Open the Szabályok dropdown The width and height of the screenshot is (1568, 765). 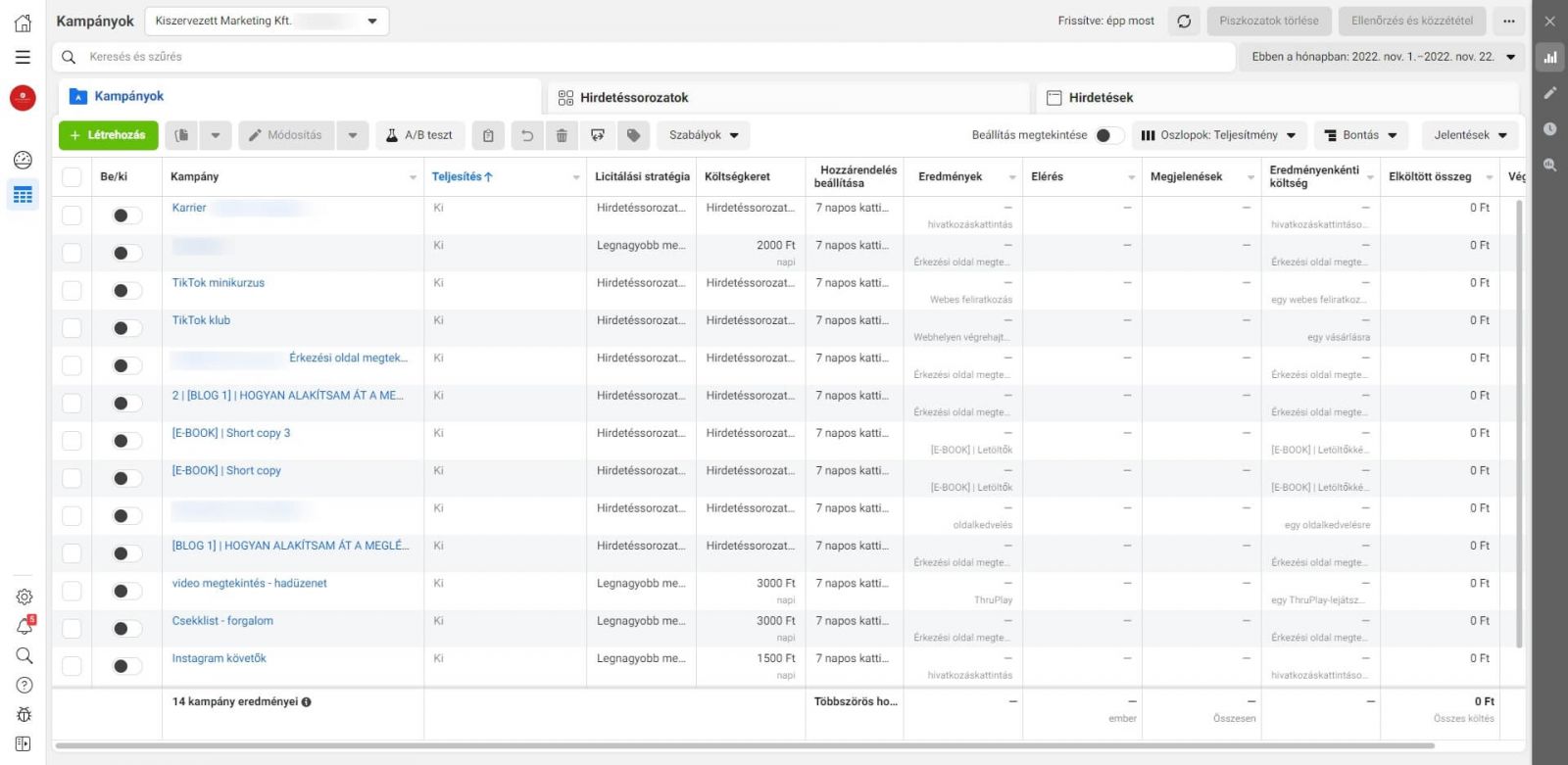[x=704, y=135]
